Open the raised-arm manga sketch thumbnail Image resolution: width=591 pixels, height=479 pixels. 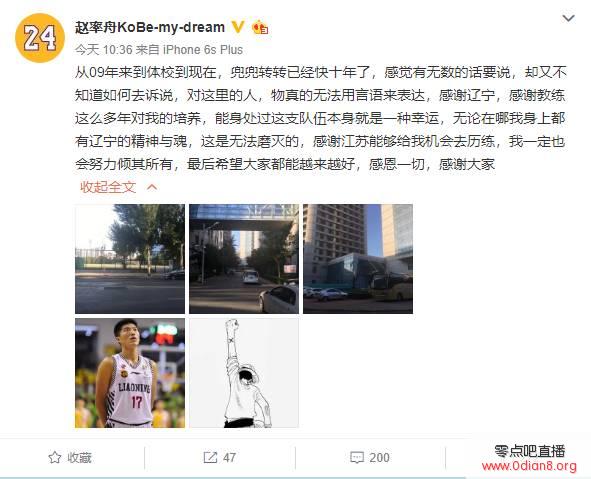[244, 373]
